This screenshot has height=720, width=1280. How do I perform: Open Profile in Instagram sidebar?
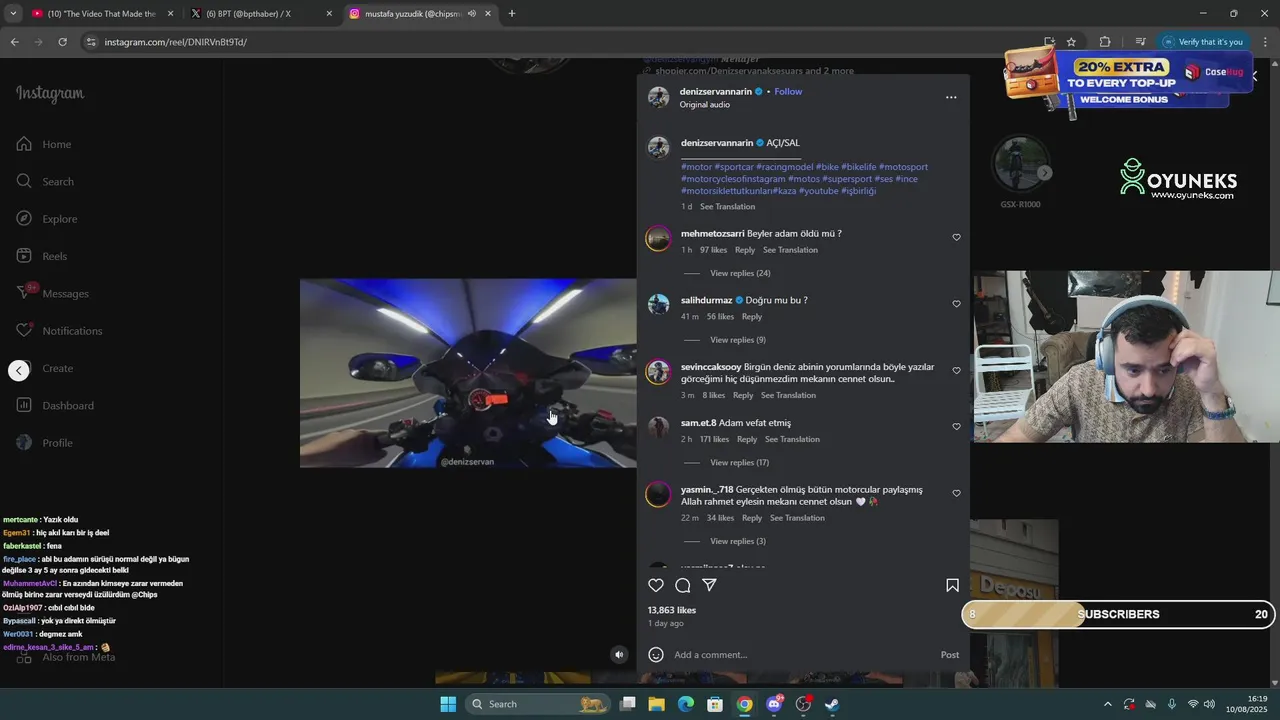[x=45, y=443]
